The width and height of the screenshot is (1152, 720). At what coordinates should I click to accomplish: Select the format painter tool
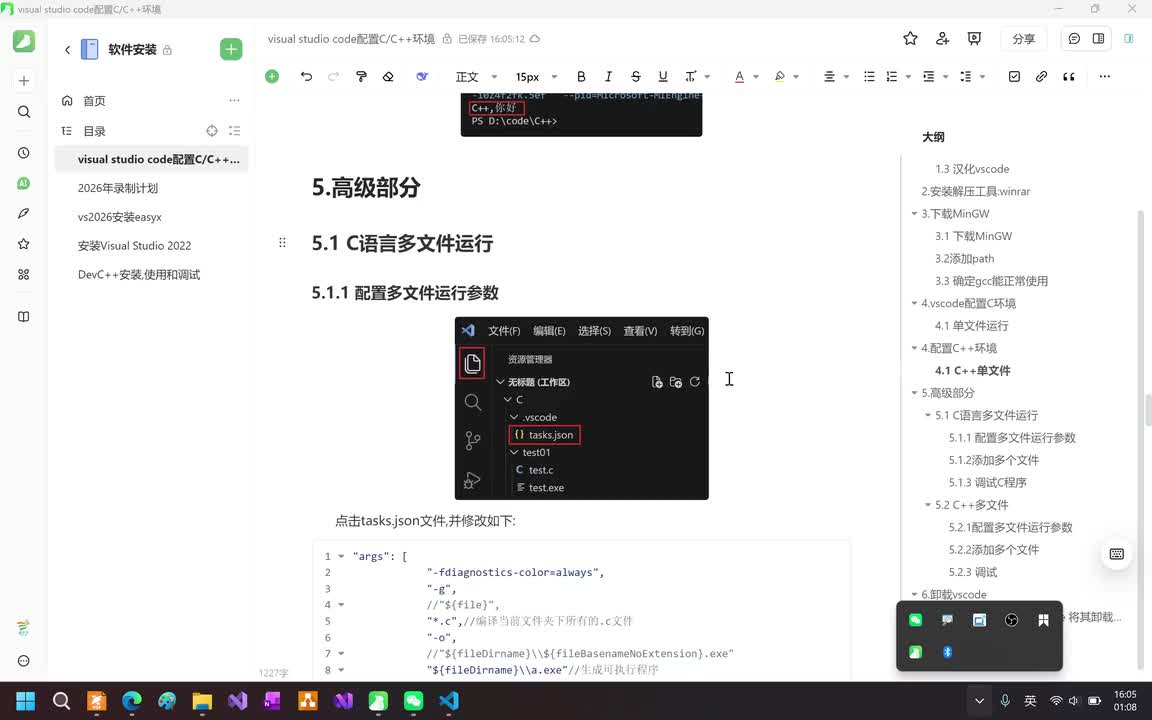point(361,76)
